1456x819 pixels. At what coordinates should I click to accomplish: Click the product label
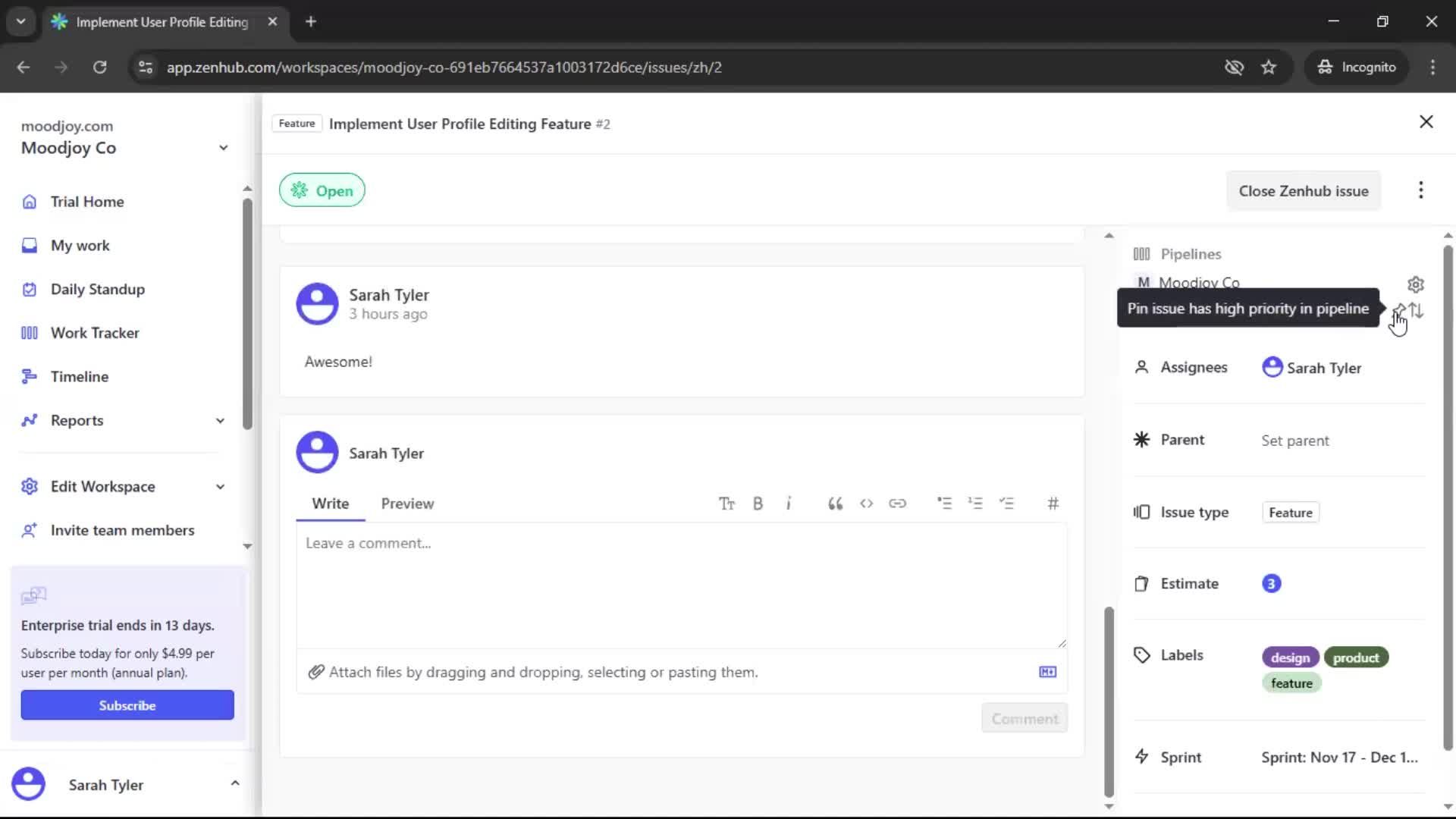point(1357,657)
